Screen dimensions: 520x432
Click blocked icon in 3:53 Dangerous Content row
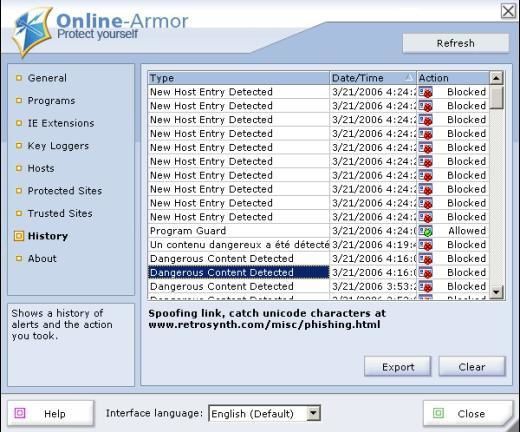coord(426,287)
